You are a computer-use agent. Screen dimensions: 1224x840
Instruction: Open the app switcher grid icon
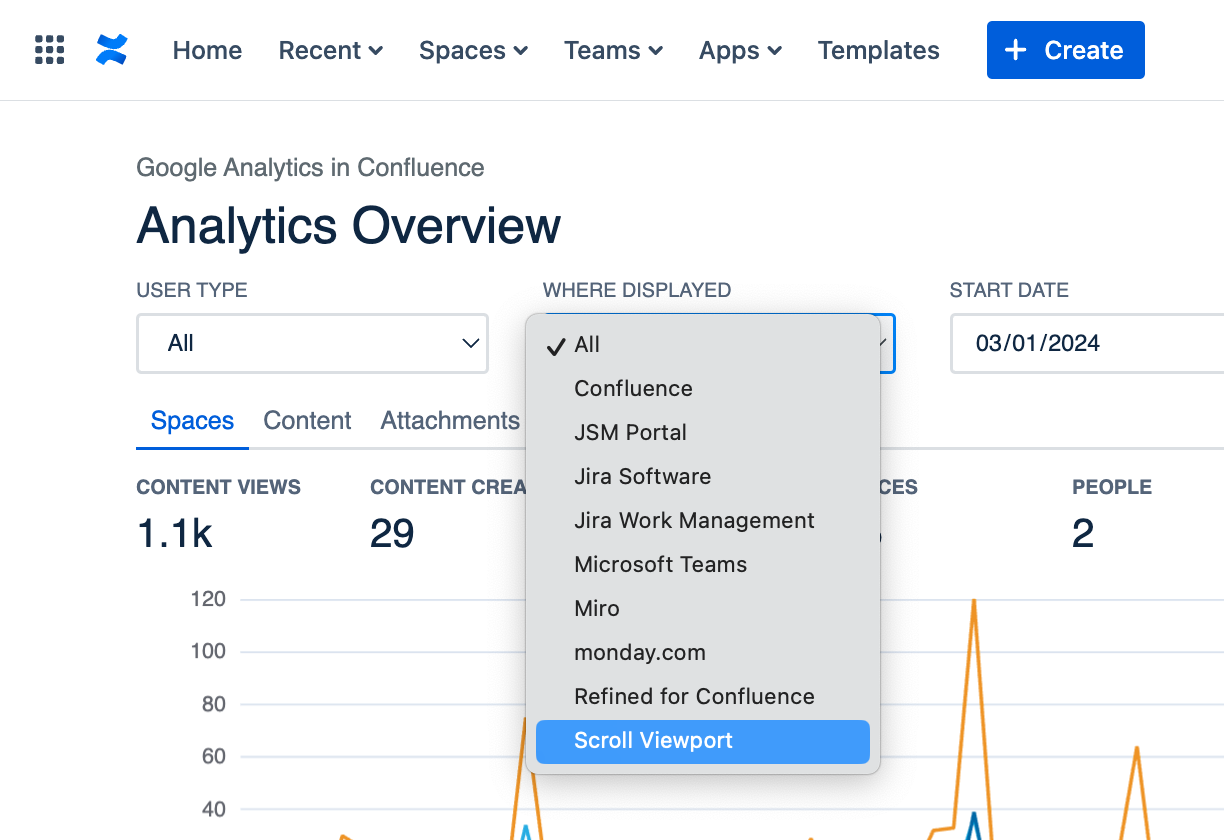pos(49,50)
